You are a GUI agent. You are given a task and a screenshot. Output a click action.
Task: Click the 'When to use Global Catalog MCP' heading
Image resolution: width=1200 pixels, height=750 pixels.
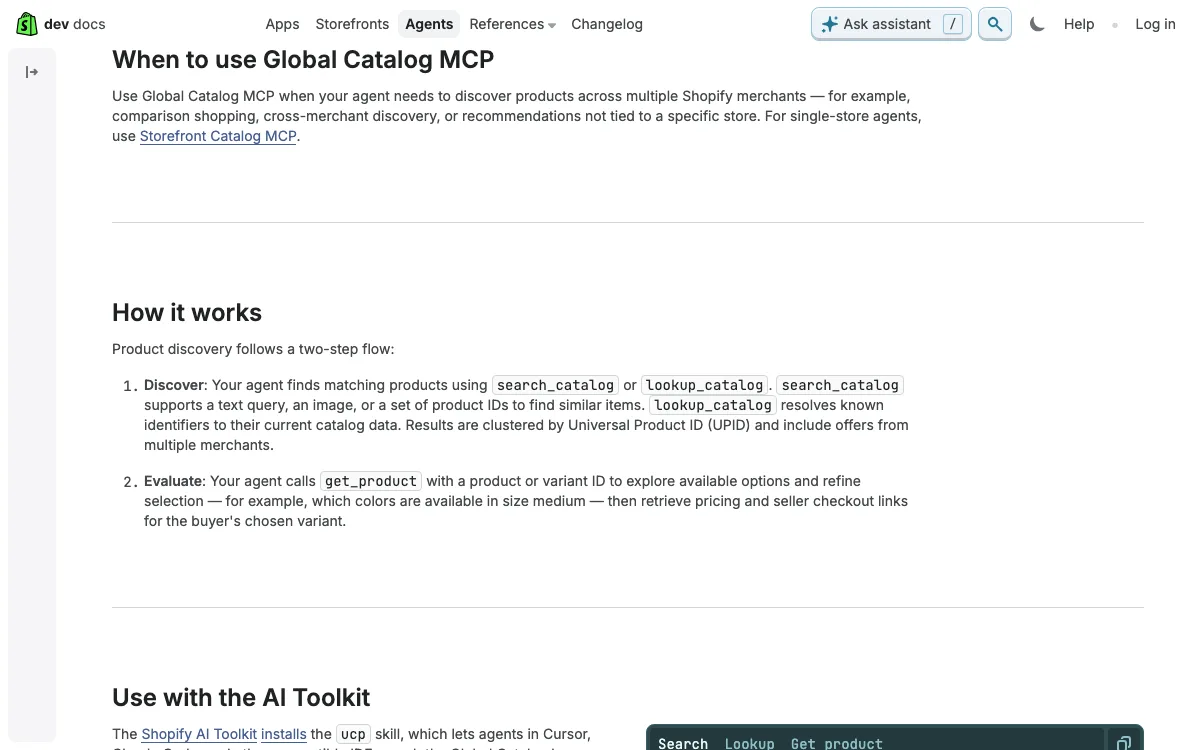303,60
